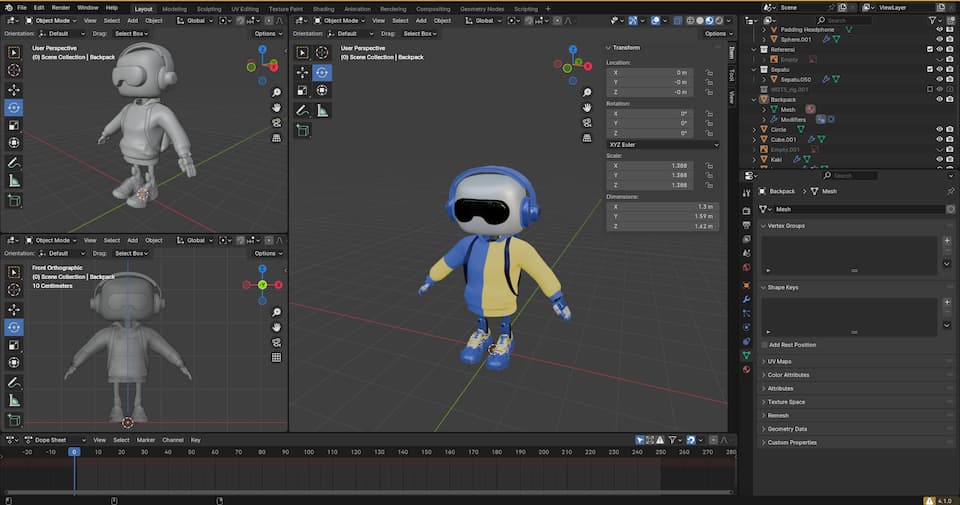960x505 pixels.
Task: Add a new vertex group with plus button
Action: pos(946,241)
